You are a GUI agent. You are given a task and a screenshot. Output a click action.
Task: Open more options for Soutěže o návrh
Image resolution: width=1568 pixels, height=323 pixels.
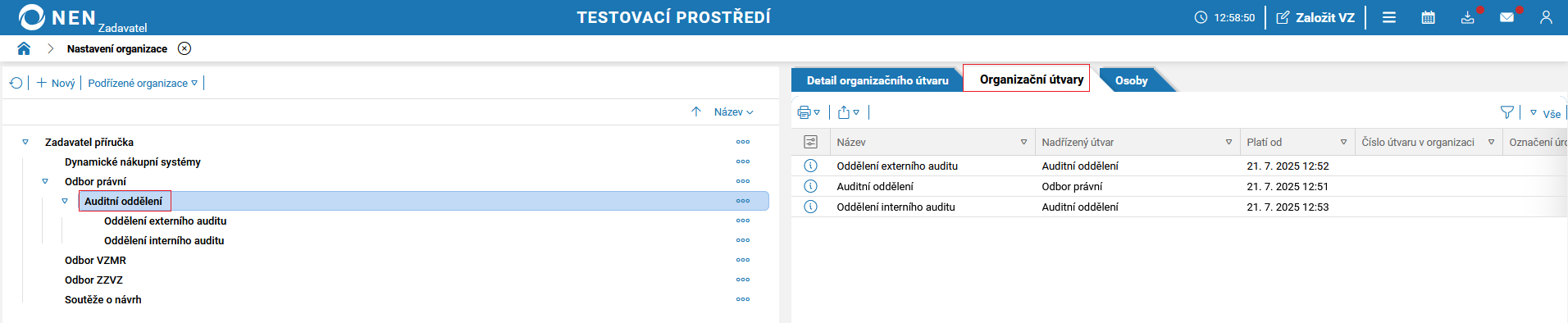click(743, 299)
